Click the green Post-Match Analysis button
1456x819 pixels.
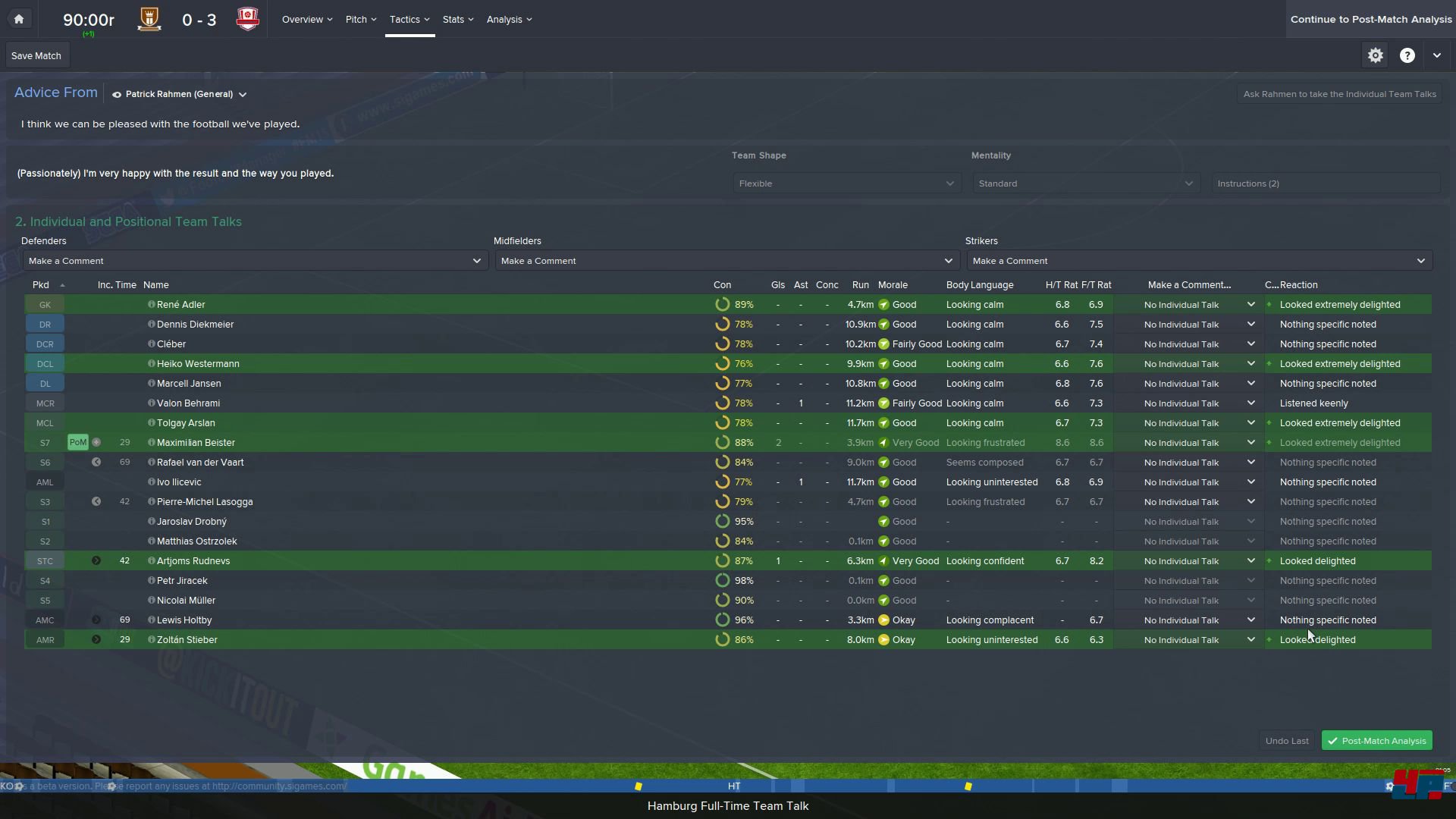[1376, 741]
